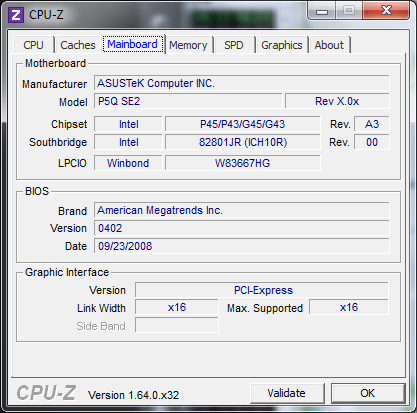Click the Manufacturer label
Image resolution: width=417 pixels, height=413 pixels.
click(54, 84)
